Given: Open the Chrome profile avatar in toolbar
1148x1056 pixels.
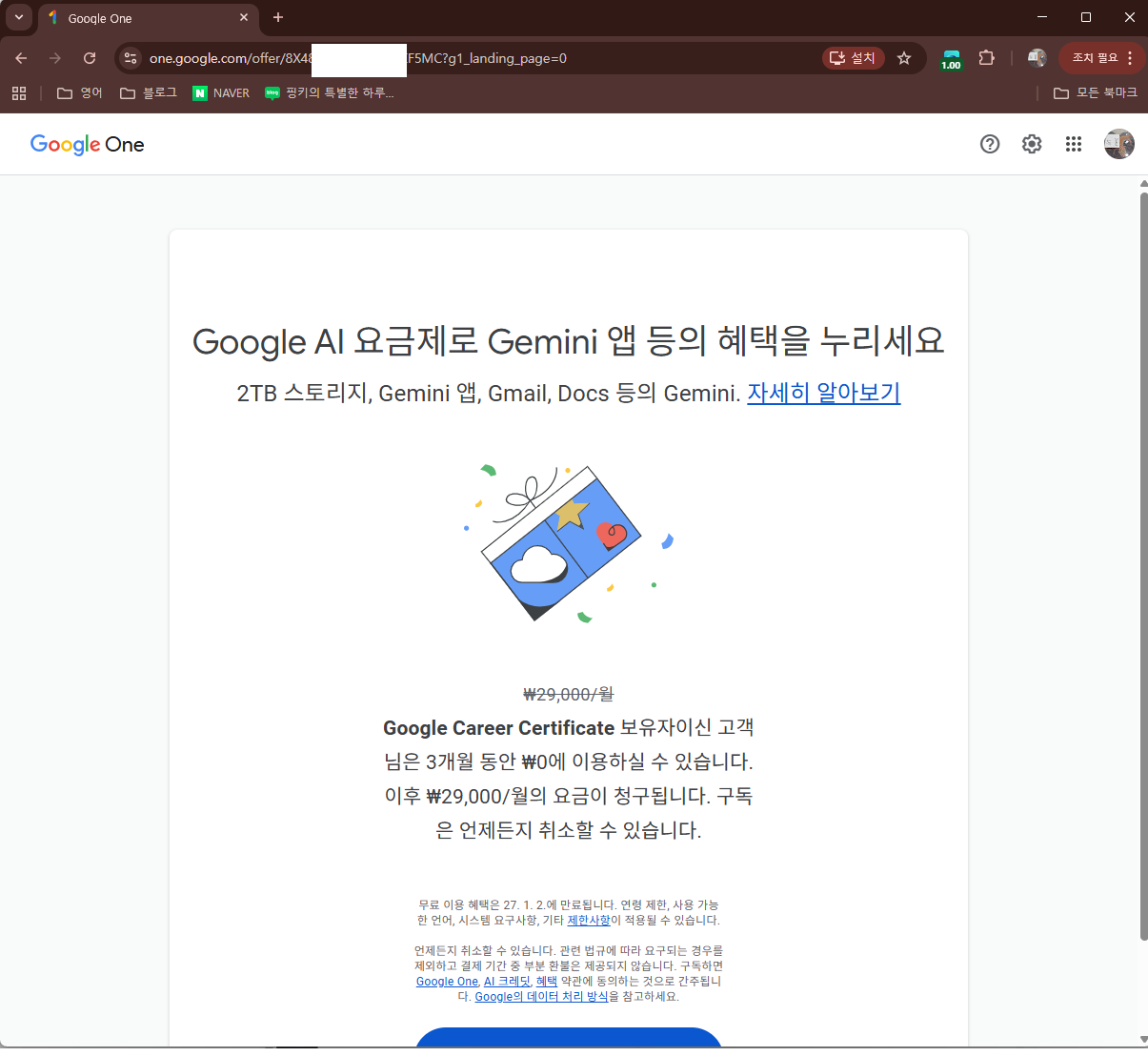Looking at the screenshot, I should pyautogui.click(x=1037, y=58).
